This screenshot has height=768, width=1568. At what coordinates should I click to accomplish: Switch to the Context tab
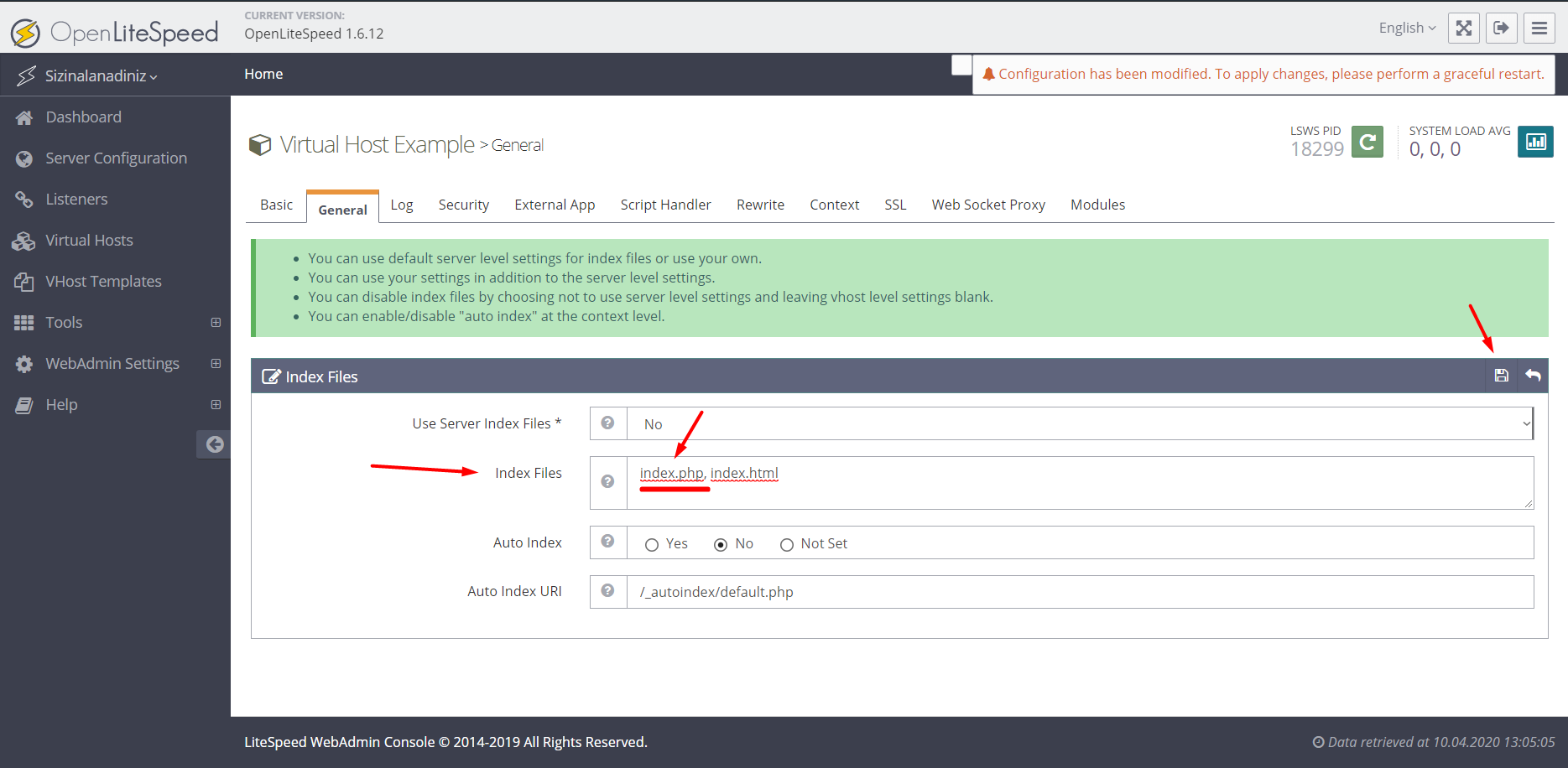click(834, 205)
